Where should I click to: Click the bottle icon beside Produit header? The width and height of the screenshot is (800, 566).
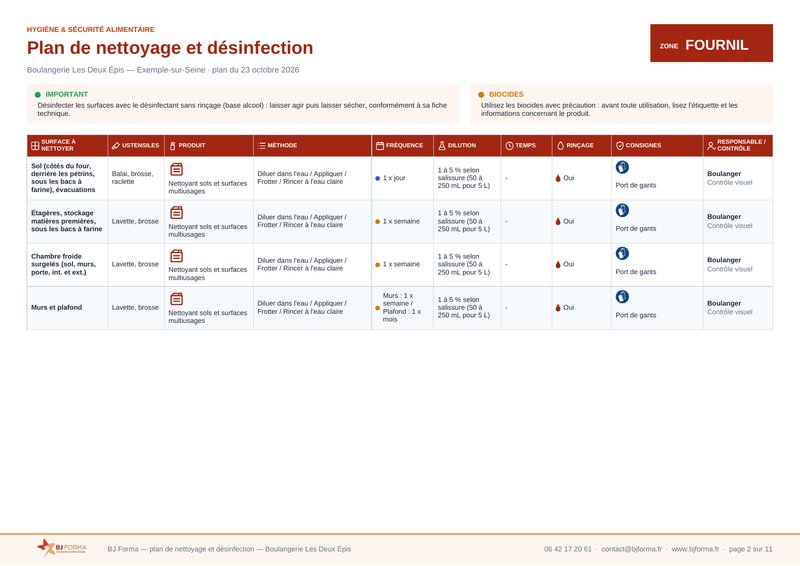pos(172,146)
